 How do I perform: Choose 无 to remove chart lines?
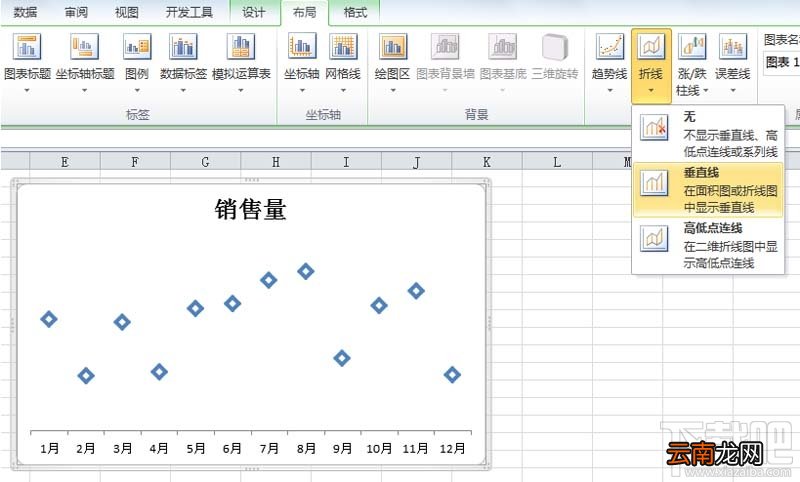tap(708, 134)
